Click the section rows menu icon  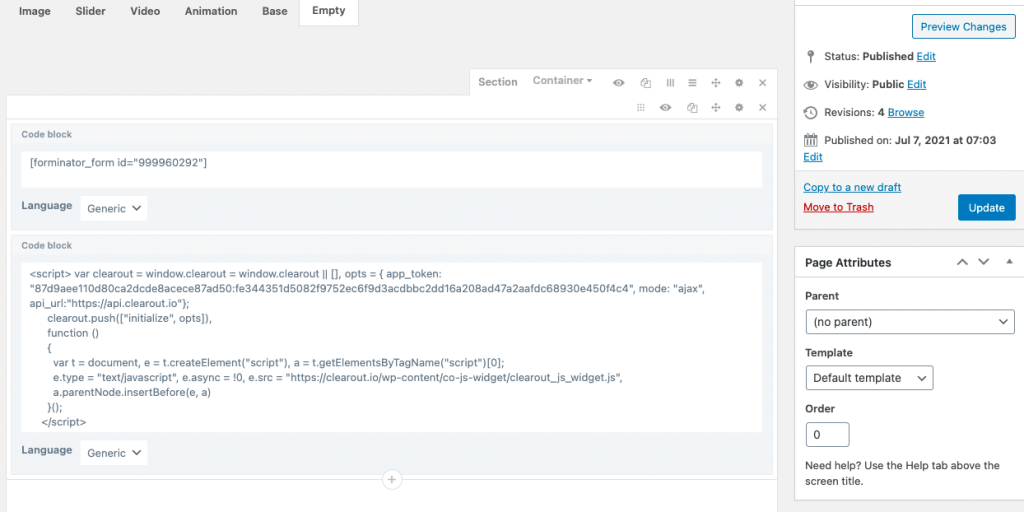[x=693, y=83]
